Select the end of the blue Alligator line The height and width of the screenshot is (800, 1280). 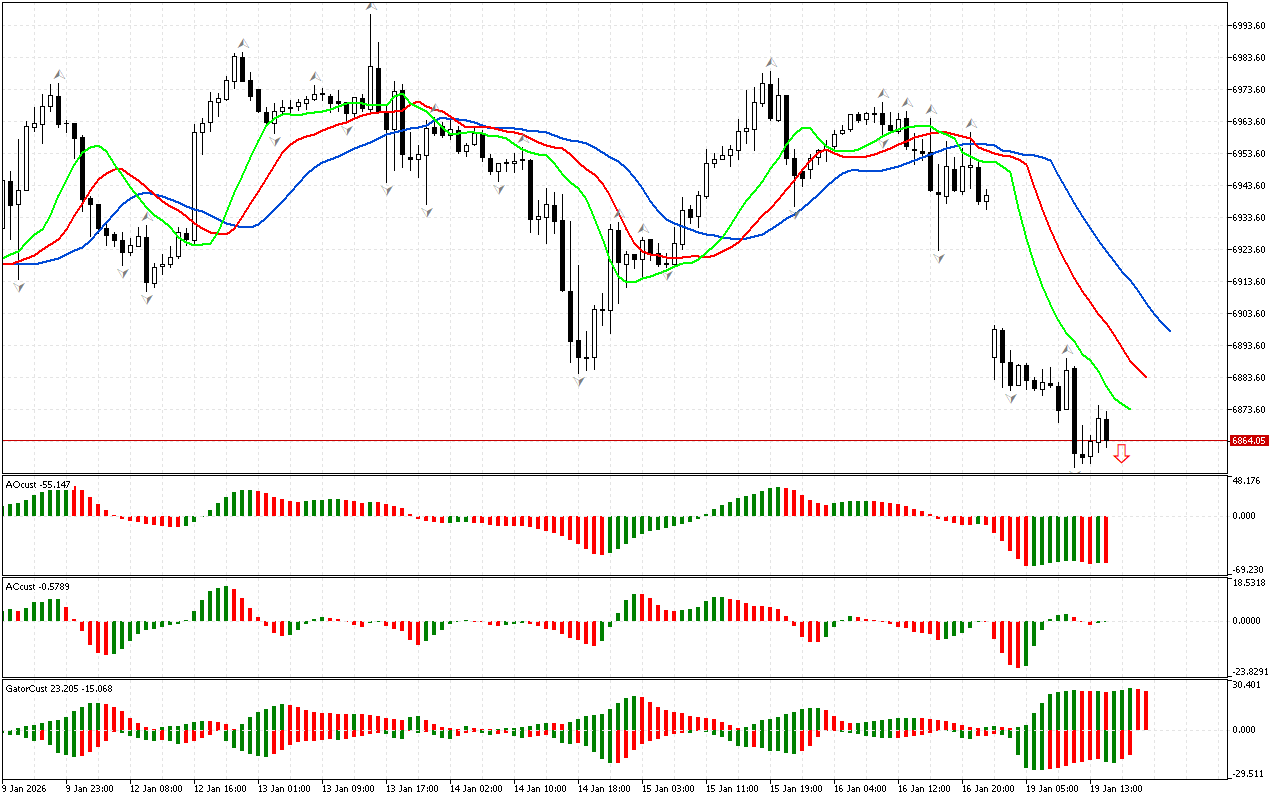(1169, 330)
